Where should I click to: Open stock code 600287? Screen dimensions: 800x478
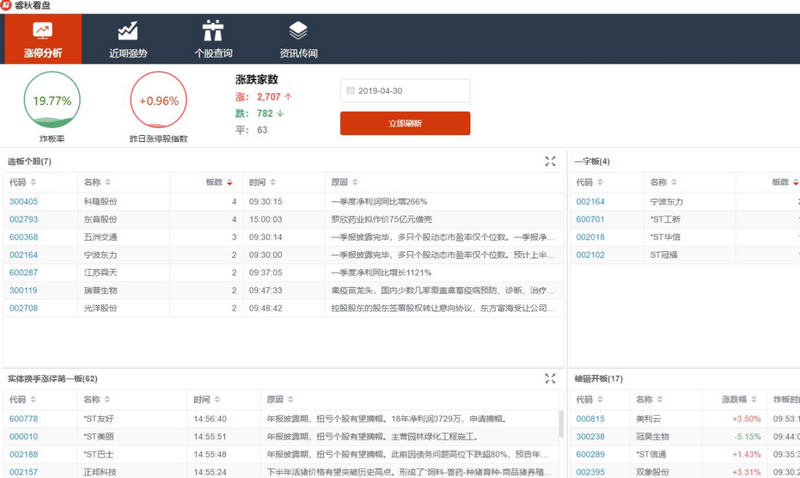(x=23, y=273)
